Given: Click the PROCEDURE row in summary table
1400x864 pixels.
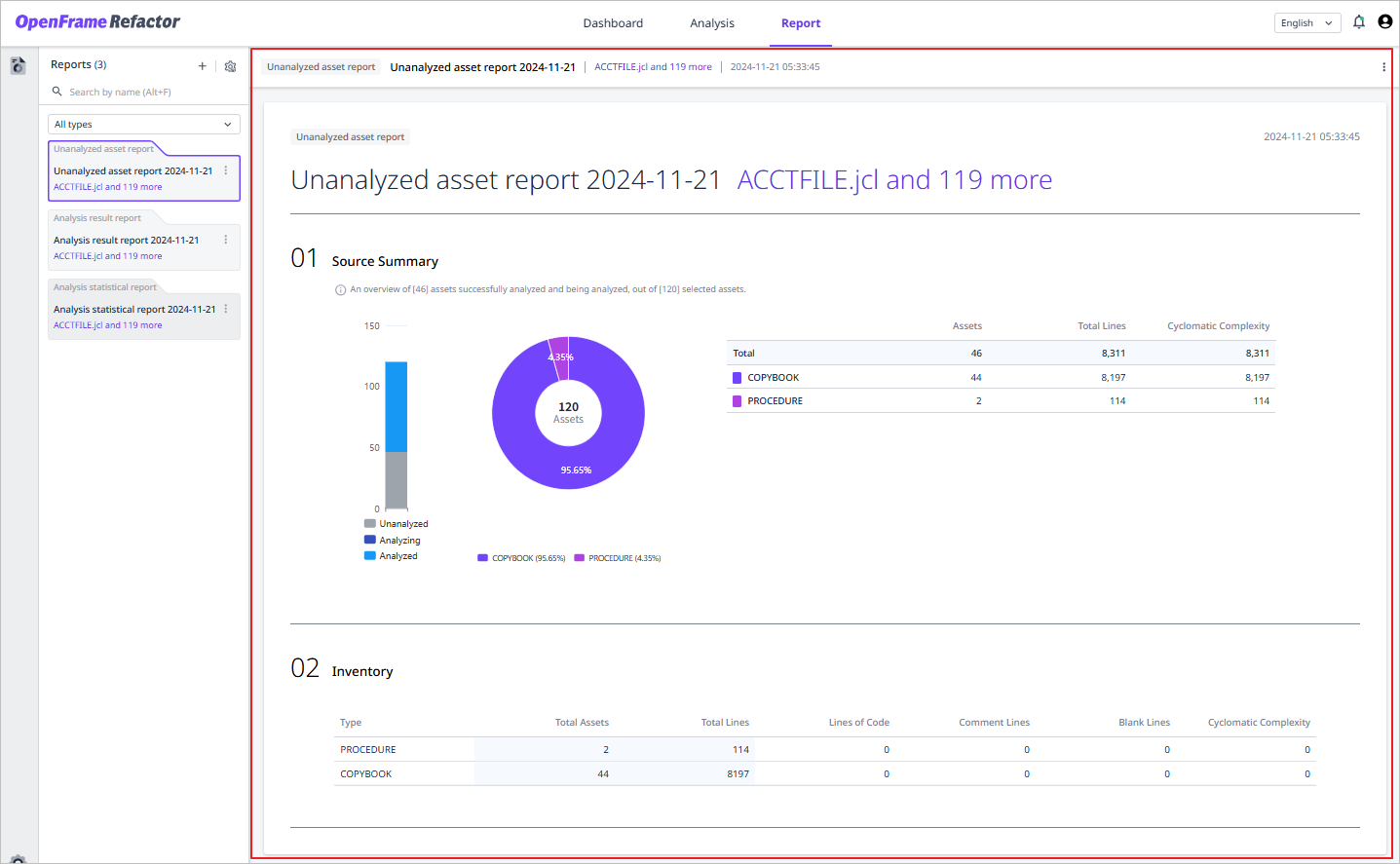Looking at the screenshot, I should click(1001, 400).
